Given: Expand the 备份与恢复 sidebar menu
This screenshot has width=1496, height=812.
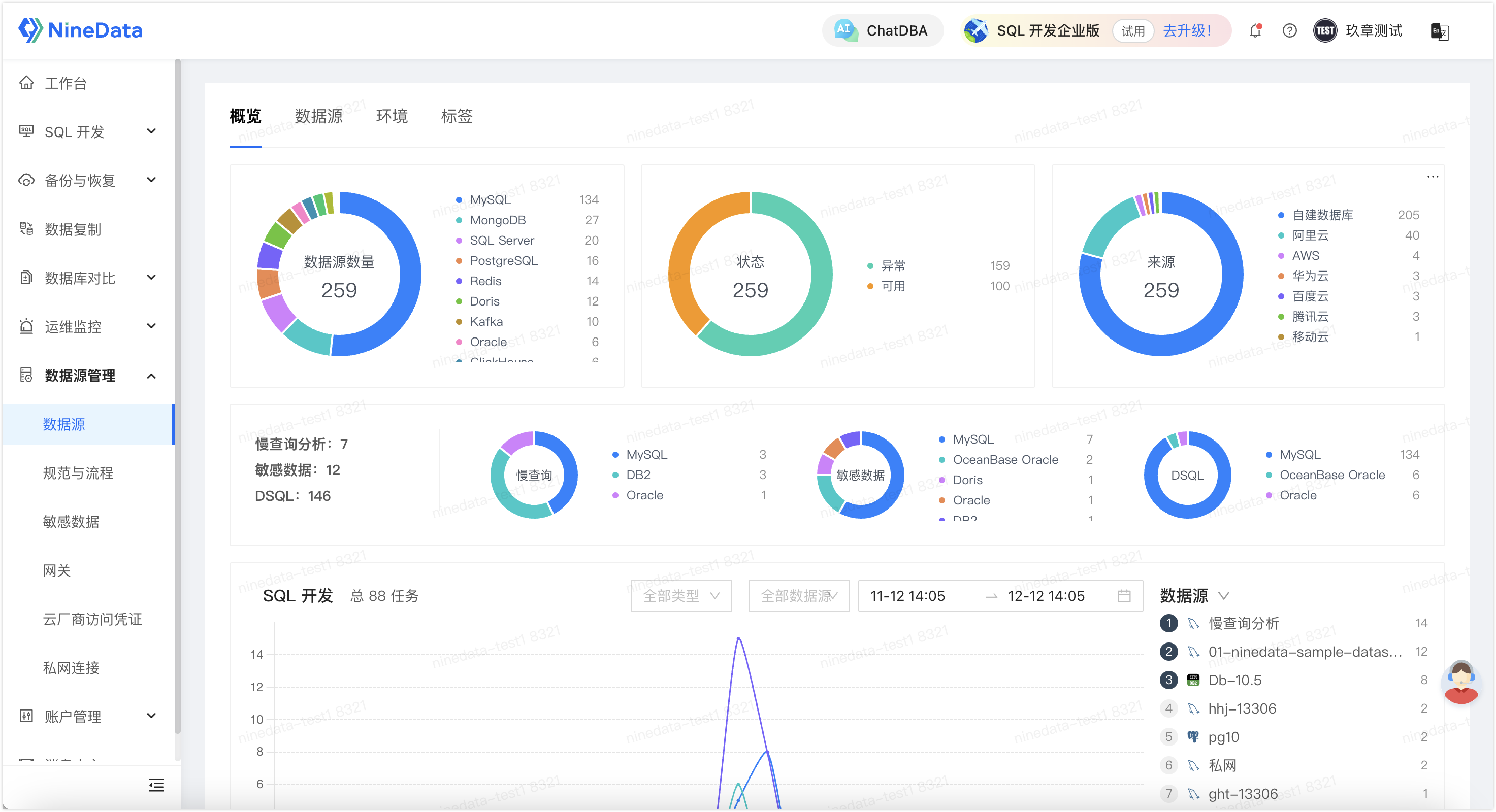Looking at the screenshot, I should [x=88, y=181].
